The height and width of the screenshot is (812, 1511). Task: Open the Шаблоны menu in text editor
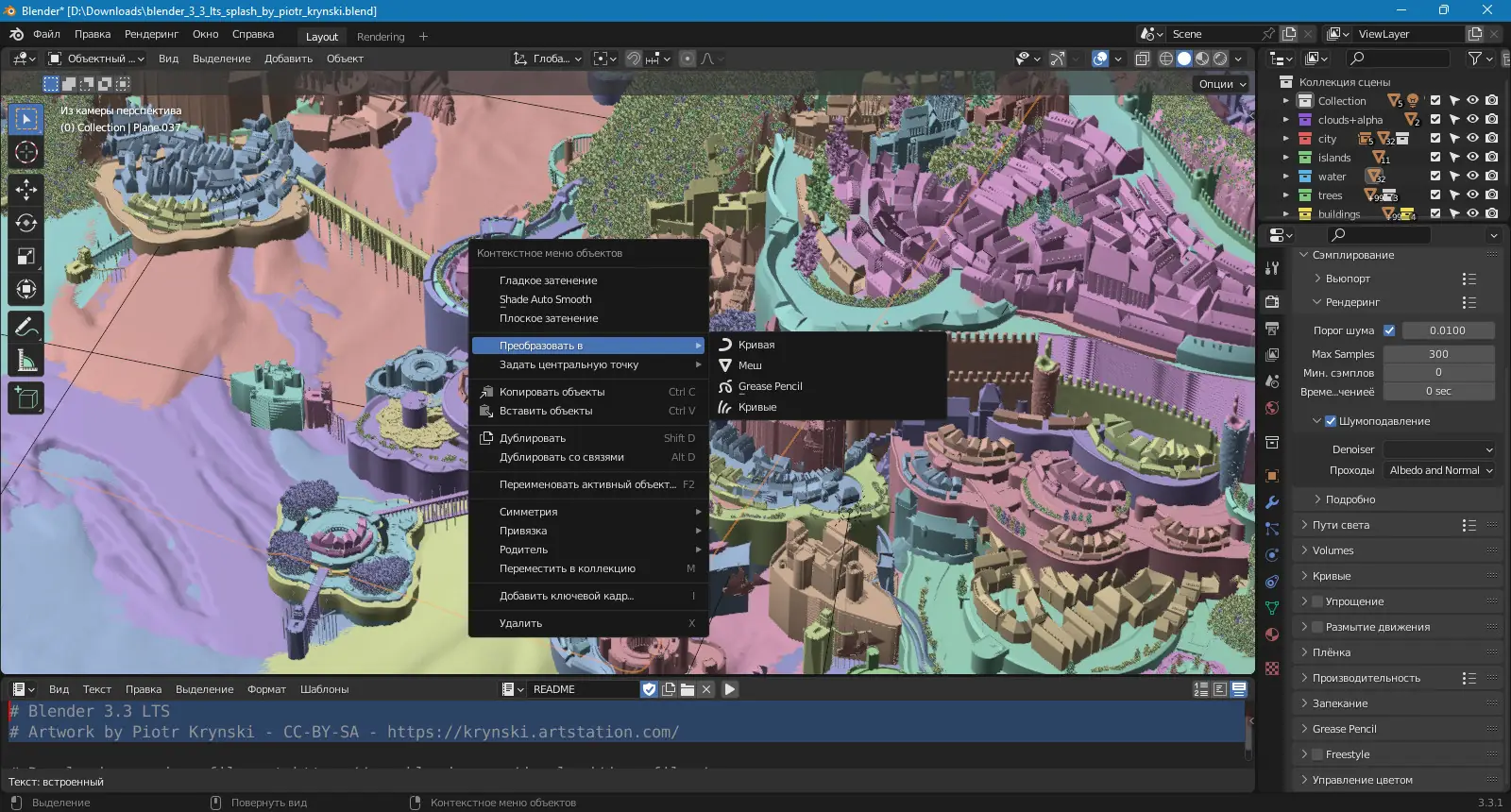(324, 689)
